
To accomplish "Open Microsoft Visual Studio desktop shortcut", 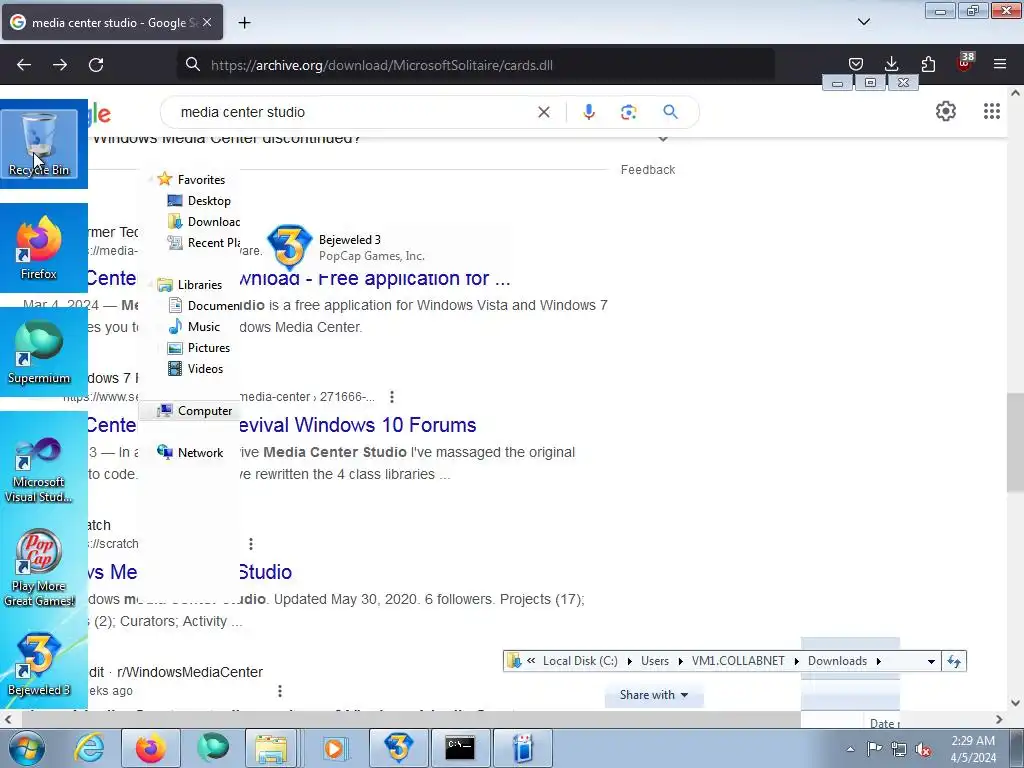I will 39,469.
